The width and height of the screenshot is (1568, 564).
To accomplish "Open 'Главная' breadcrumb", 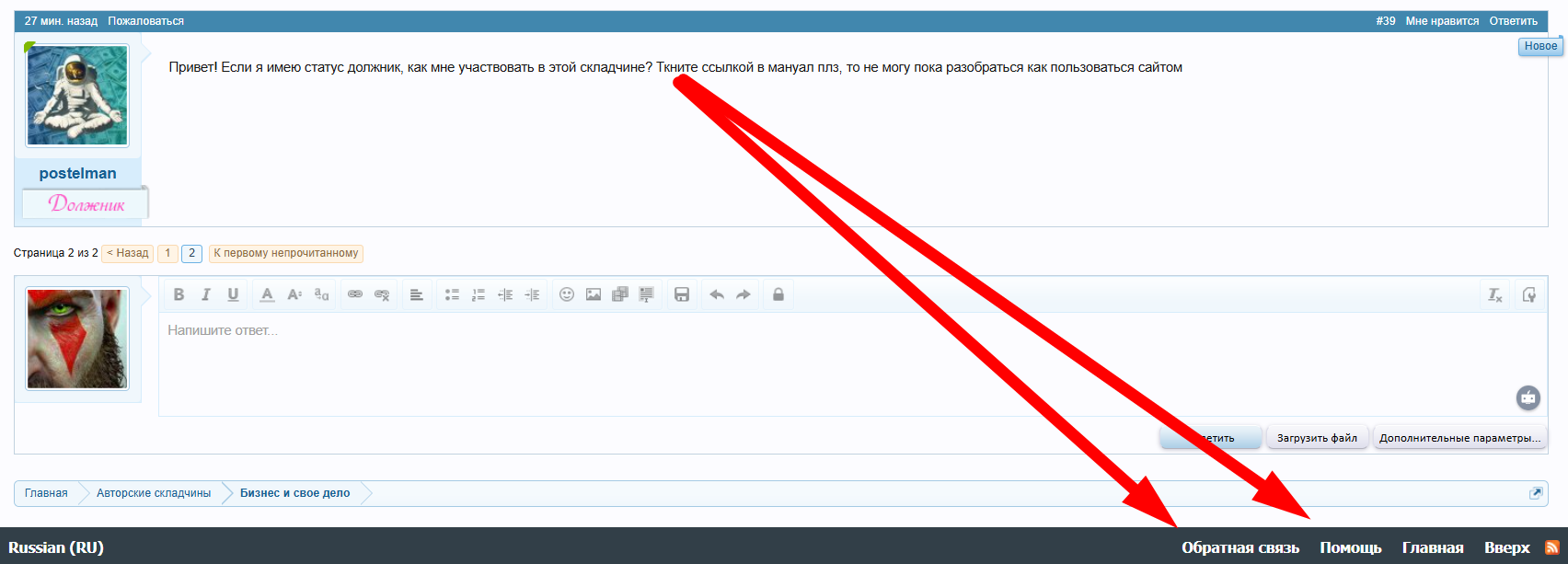I will click(x=46, y=493).
